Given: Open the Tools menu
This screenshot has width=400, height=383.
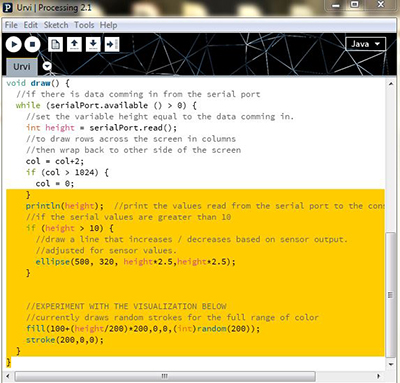Looking at the screenshot, I should click(x=84, y=25).
